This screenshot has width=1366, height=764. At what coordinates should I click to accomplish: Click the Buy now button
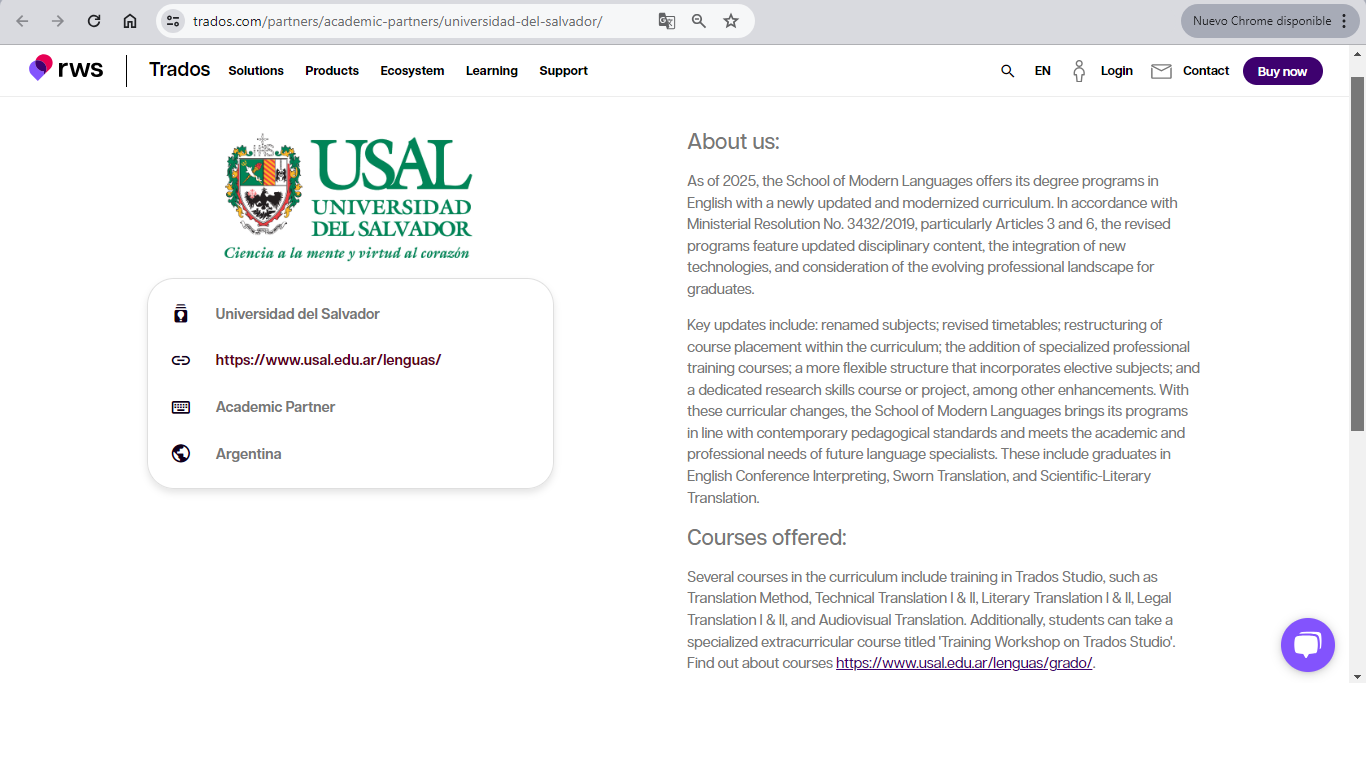(x=1283, y=71)
